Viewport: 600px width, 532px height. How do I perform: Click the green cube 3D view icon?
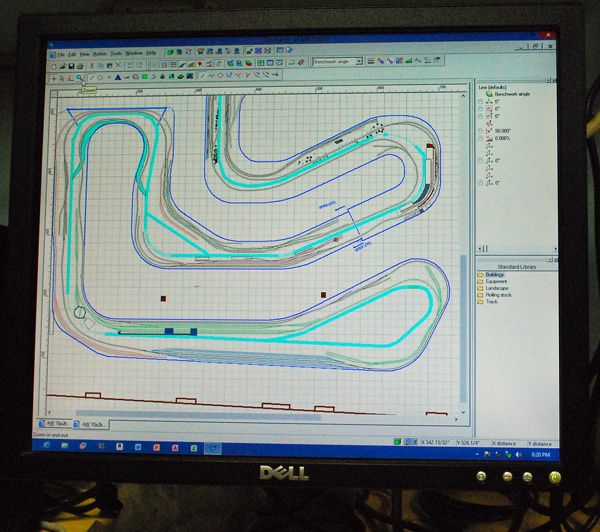pyautogui.click(x=170, y=52)
